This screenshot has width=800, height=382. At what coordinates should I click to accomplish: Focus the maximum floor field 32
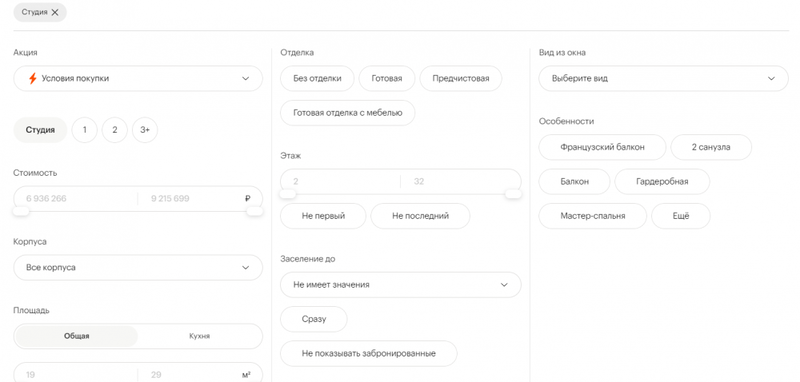460,181
